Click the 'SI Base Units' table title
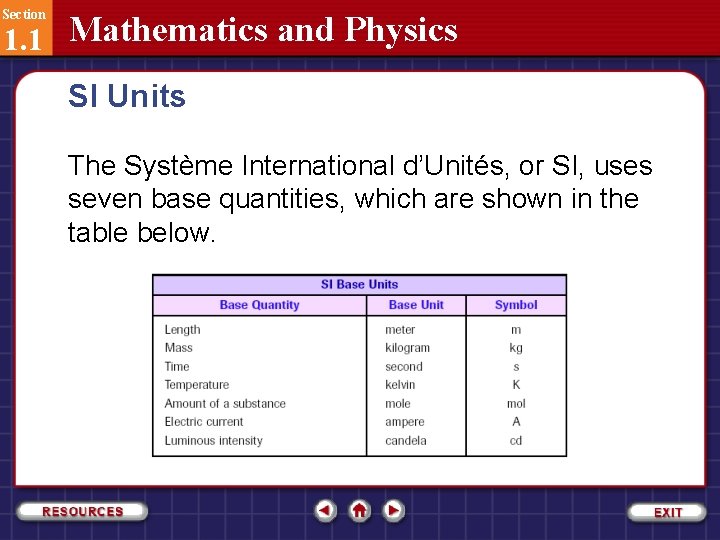The image size is (720, 540). 360,285
